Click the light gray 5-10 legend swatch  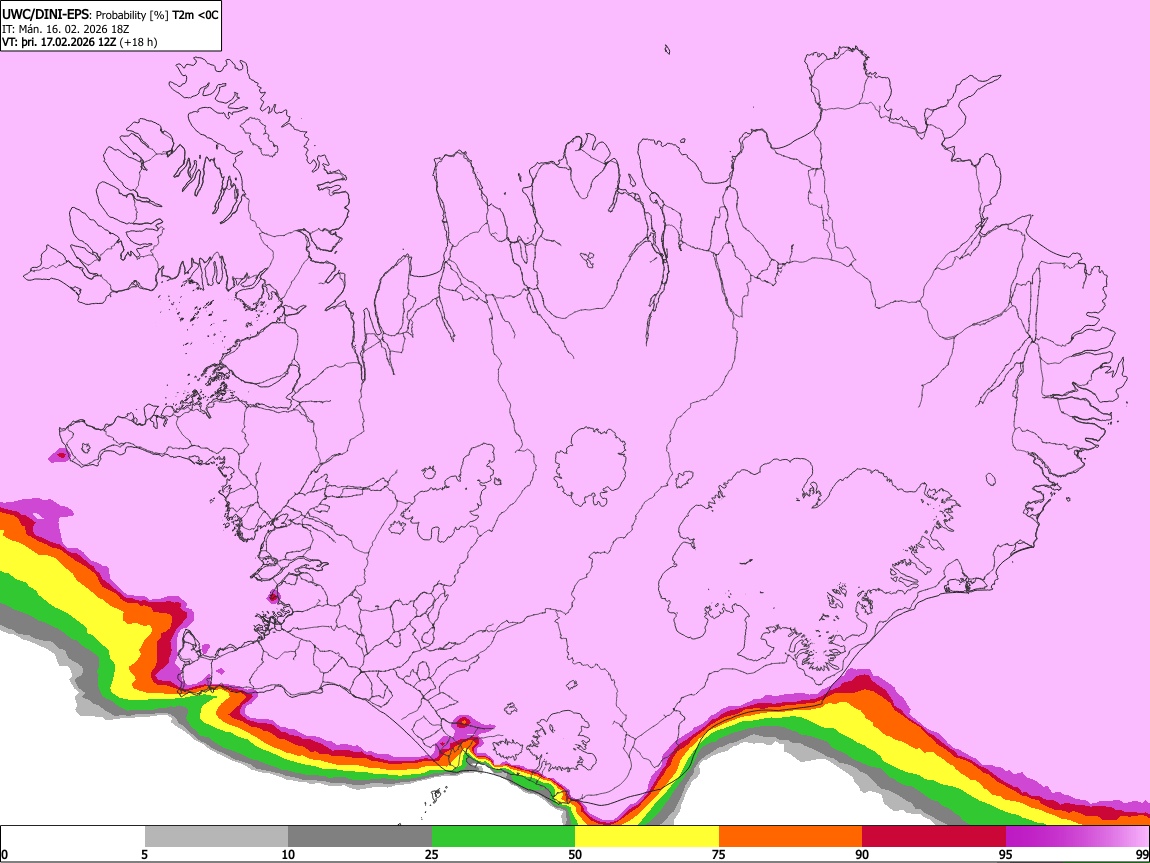(216, 837)
